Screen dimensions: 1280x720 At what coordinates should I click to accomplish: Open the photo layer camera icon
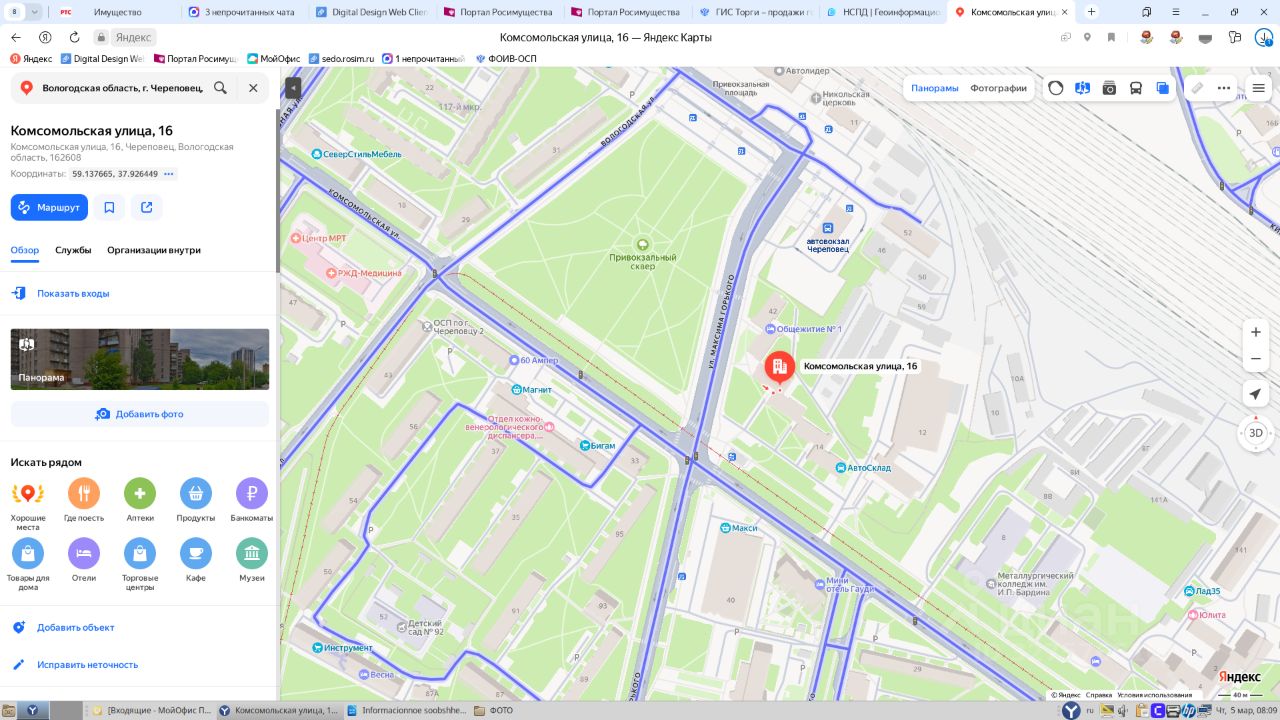[1109, 88]
